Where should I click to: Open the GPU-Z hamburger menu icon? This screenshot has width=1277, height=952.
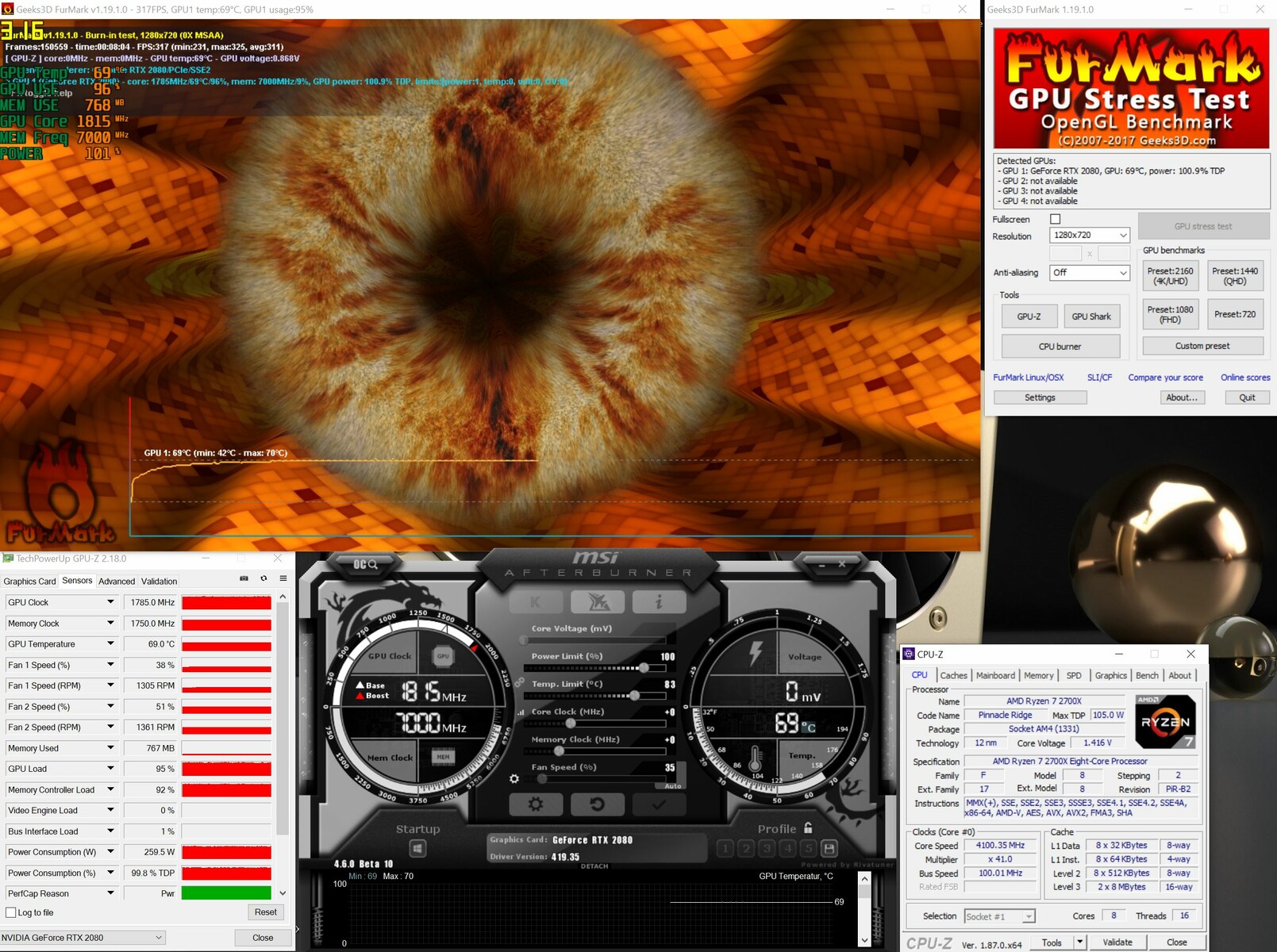pos(283,579)
